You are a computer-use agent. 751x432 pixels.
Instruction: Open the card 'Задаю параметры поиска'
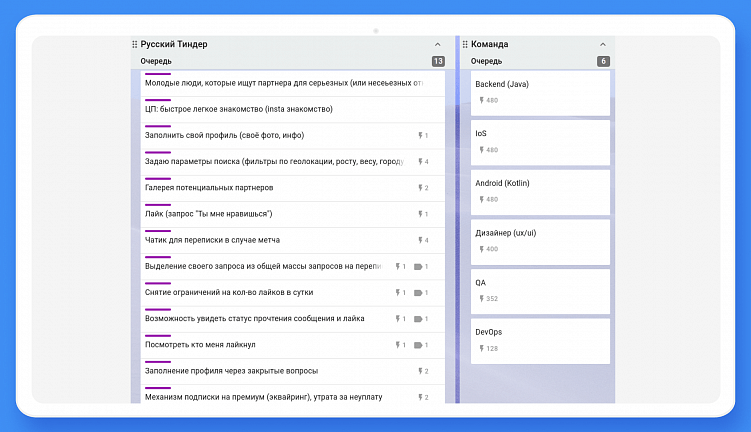point(293,162)
